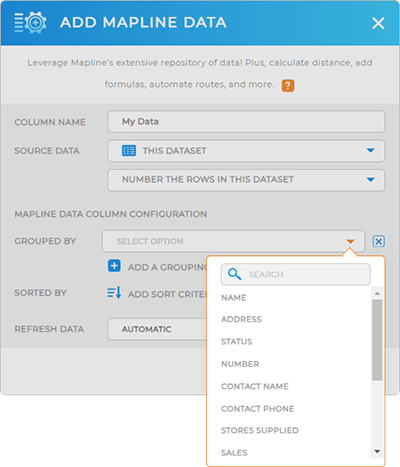Click the scrollbar down arrow in list
Screen dimensions: 400x467
[377, 452]
